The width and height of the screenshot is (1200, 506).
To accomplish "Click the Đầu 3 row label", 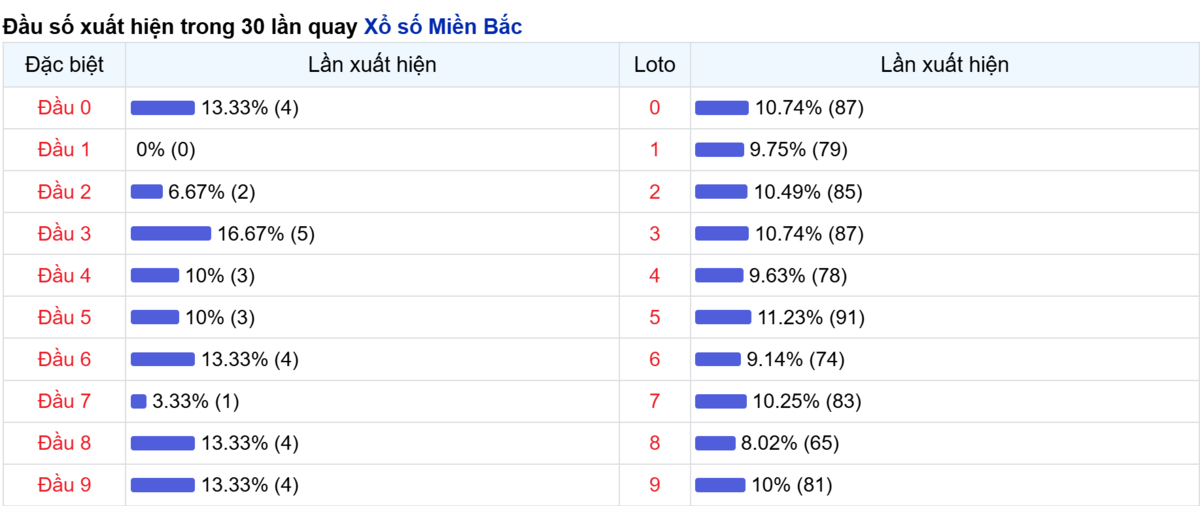I will tap(64, 234).
